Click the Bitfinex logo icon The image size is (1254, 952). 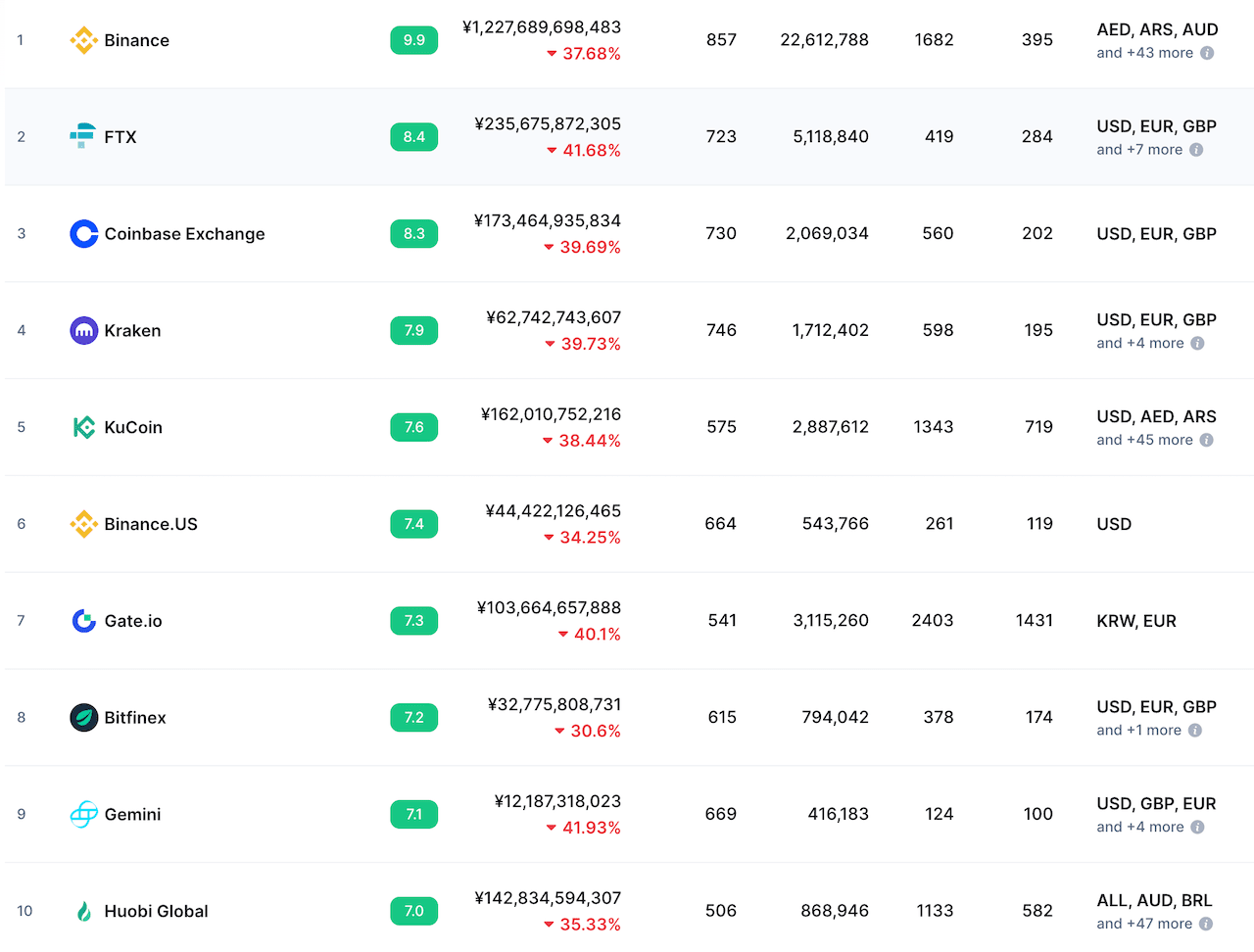tap(84, 718)
